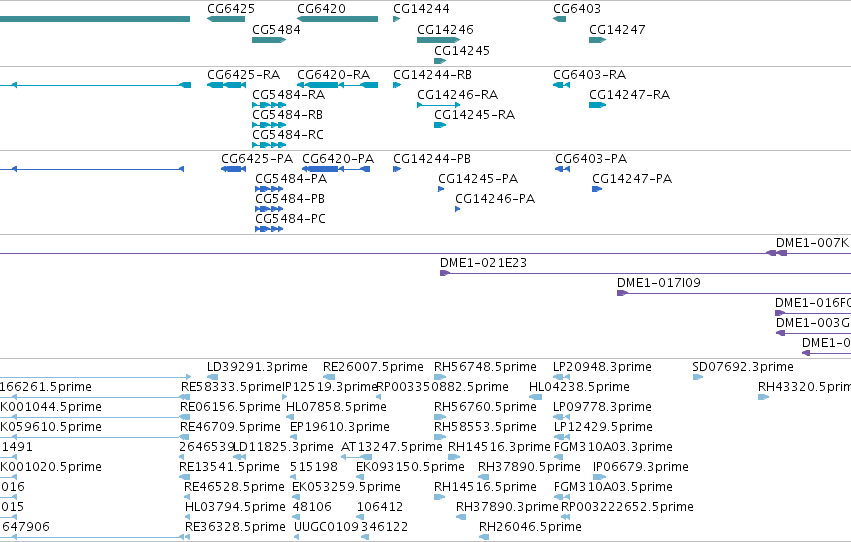Click the CG14245-RA transcript label
Screen dimensions: 851x542
474,115
